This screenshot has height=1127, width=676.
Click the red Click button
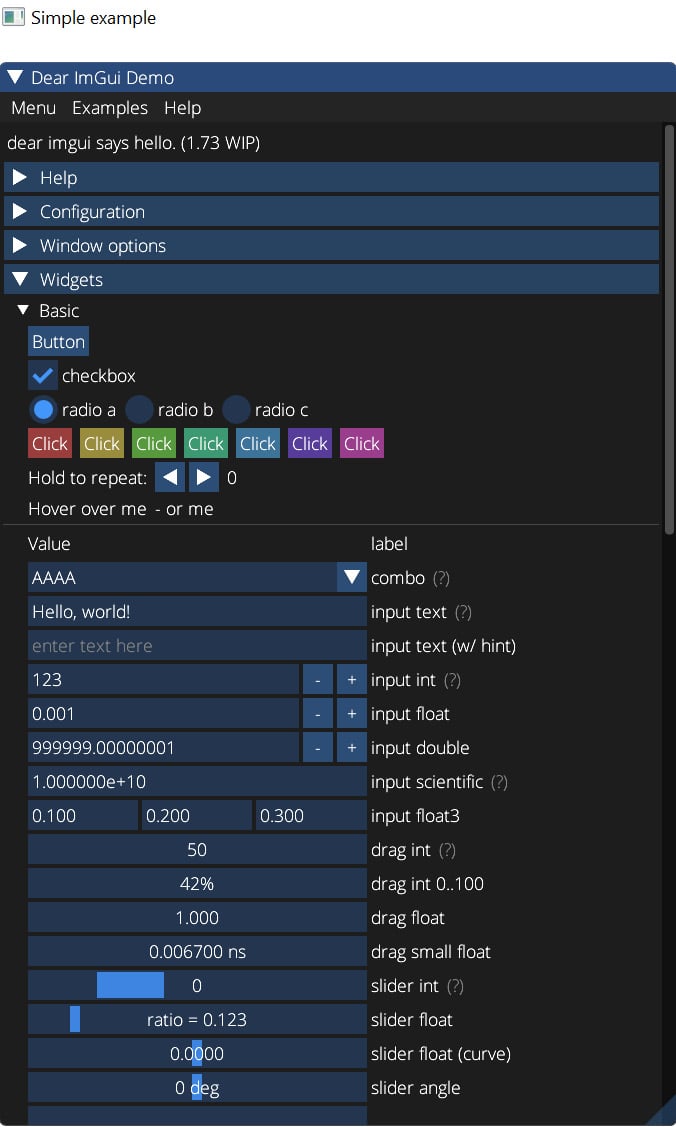point(50,443)
